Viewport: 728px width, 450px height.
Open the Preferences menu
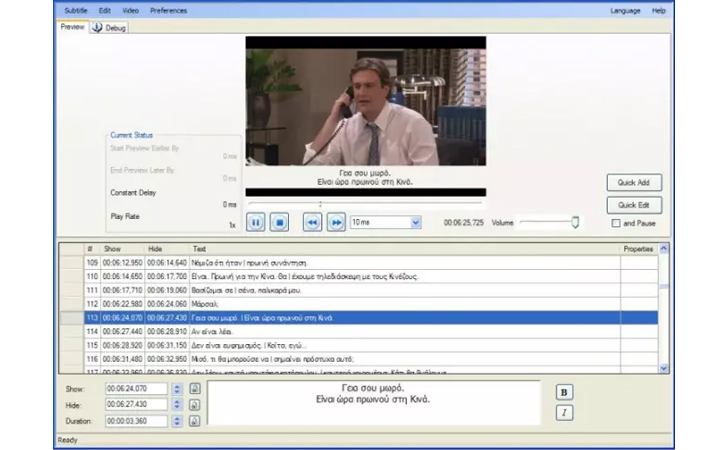tap(169, 10)
